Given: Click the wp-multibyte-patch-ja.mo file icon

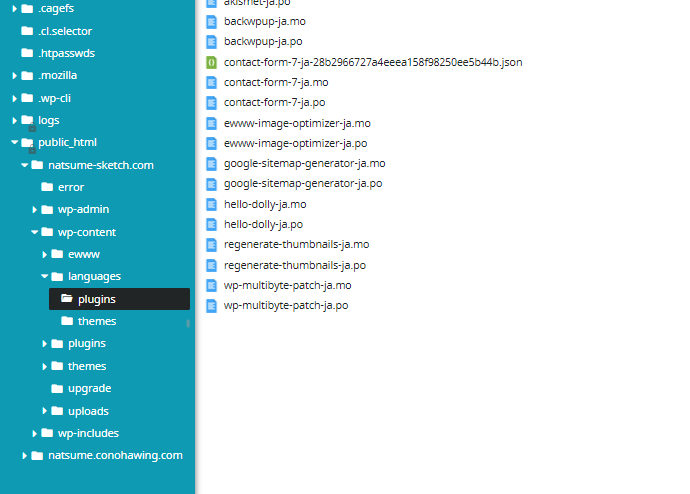Looking at the screenshot, I should pyautogui.click(x=212, y=285).
